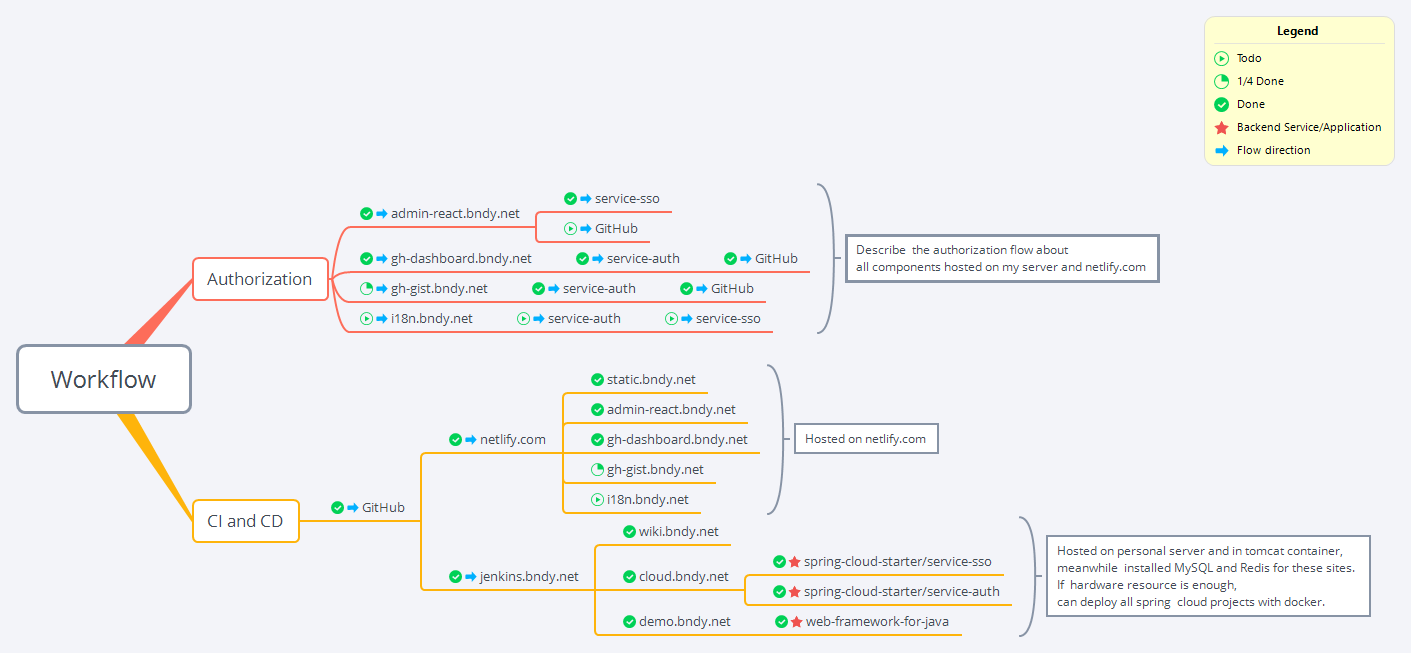Click done icon beside cloud.bndy.net
Image resolution: width=1411 pixels, height=653 pixels.
point(629,576)
